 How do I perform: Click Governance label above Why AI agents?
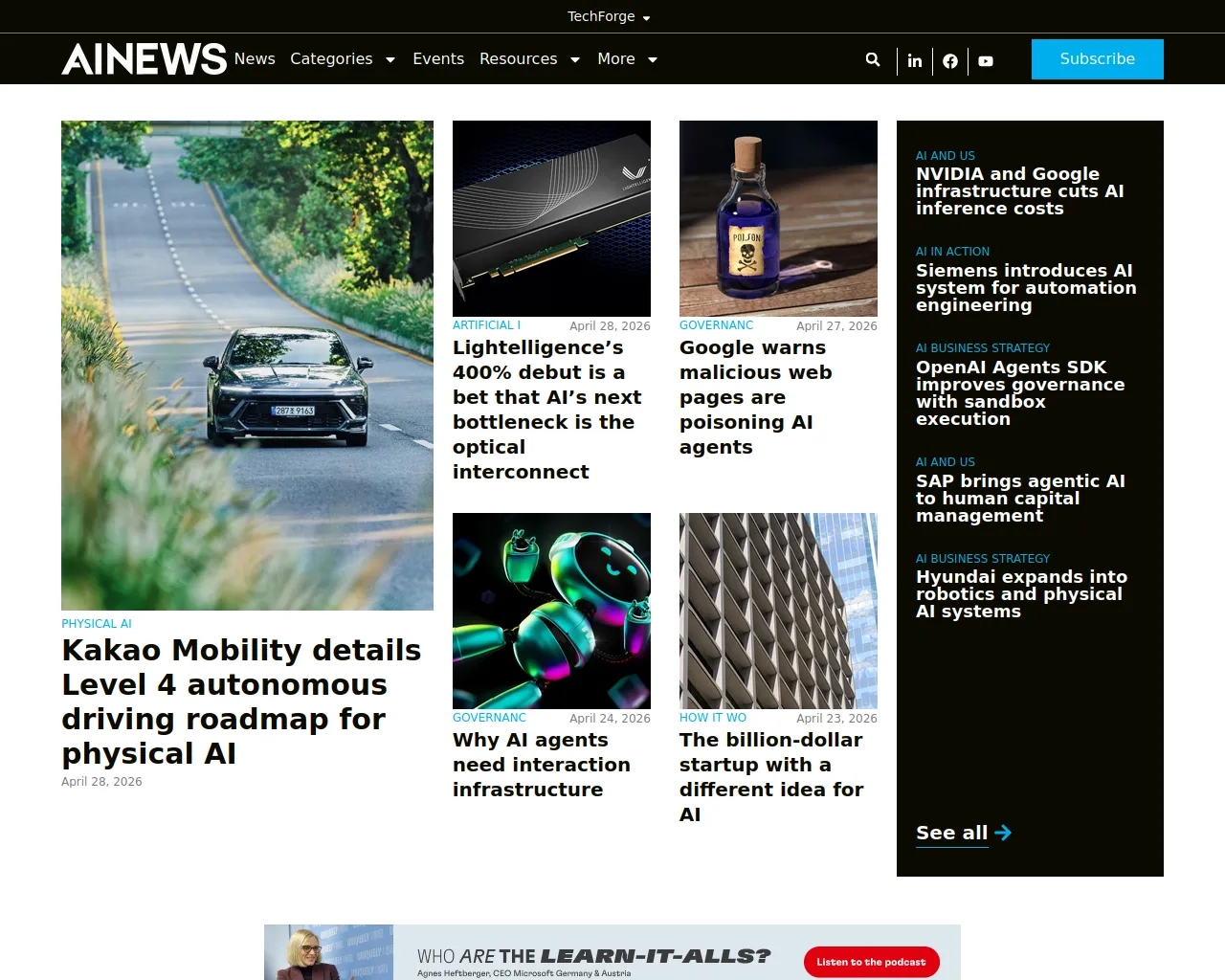(489, 718)
